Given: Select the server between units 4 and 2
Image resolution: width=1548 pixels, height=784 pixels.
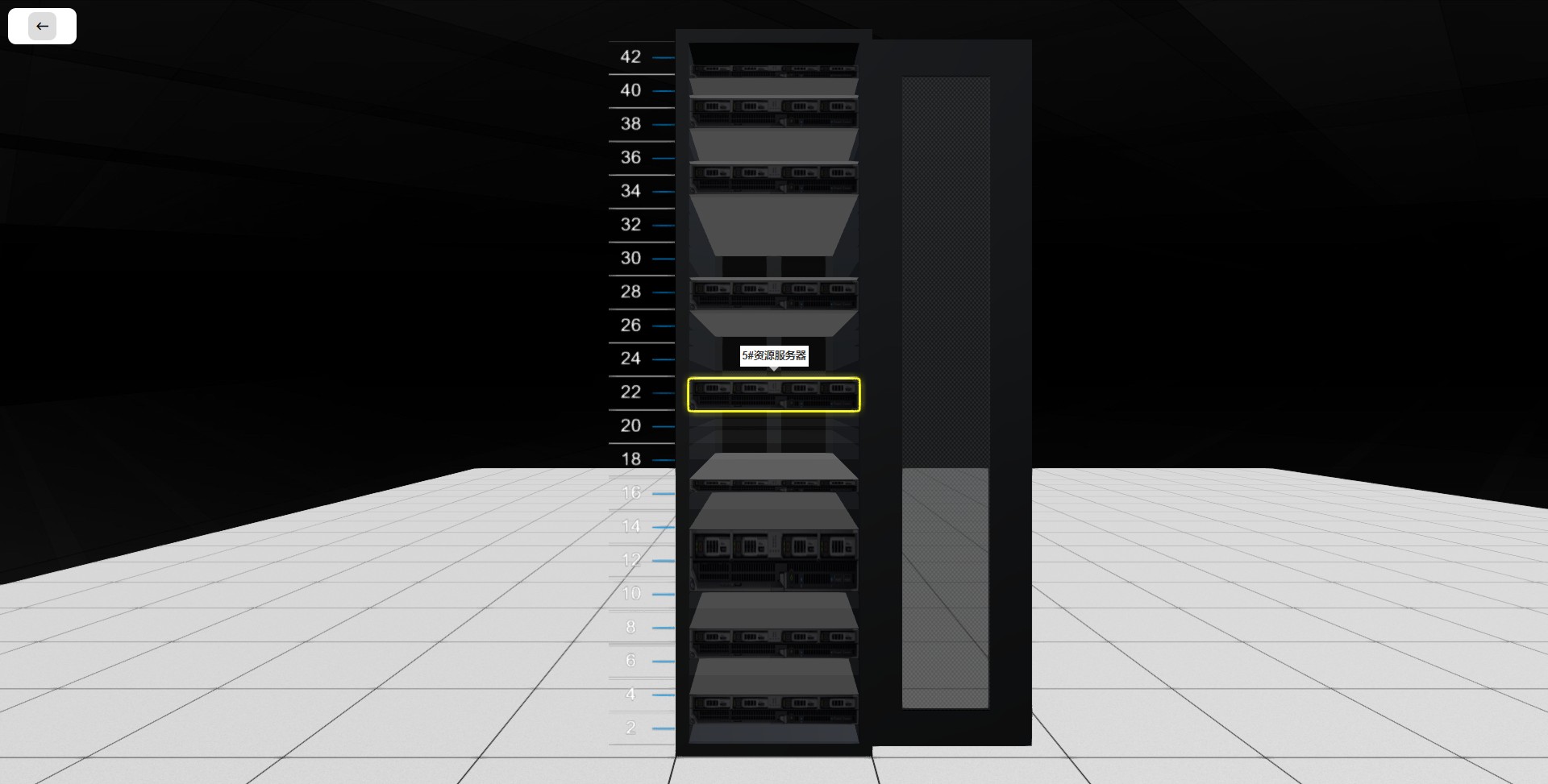Looking at the screenshot, I should [774, 709].
